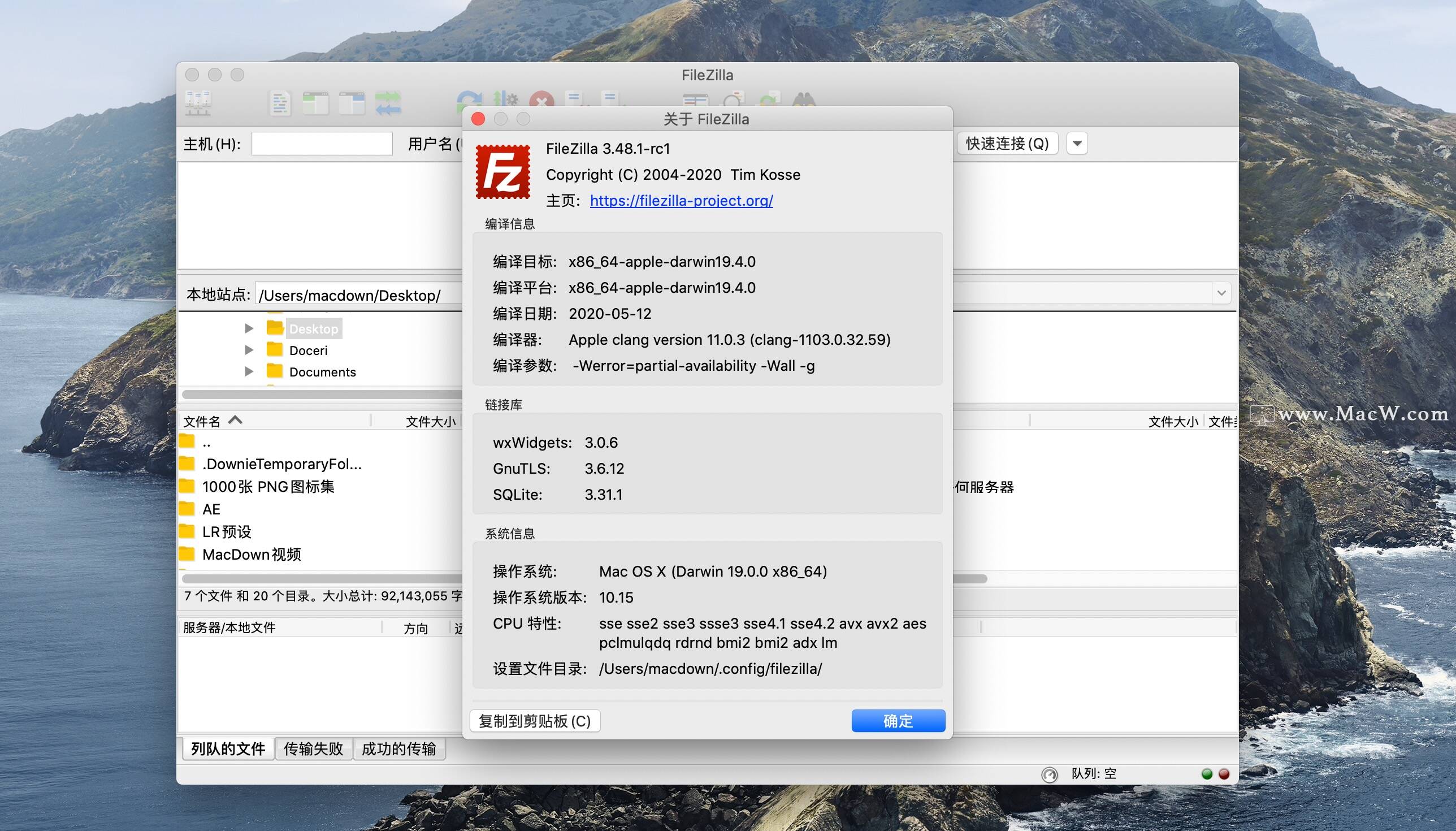Viewport: 1456px width, 831px height.
Task: Toggle the remote directory tree icon
Action: [352, 103]
